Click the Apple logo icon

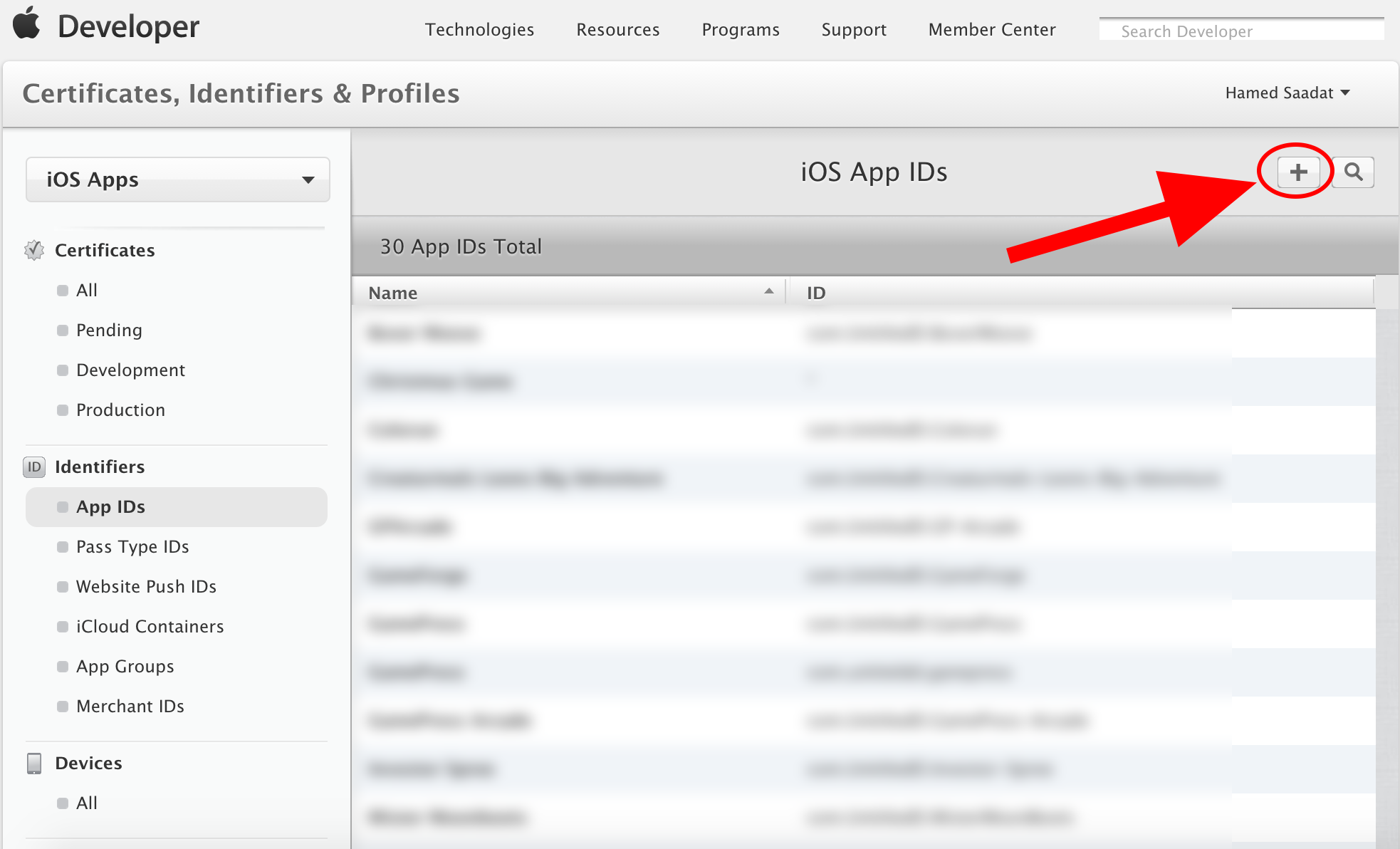click(x=27, y=24)
